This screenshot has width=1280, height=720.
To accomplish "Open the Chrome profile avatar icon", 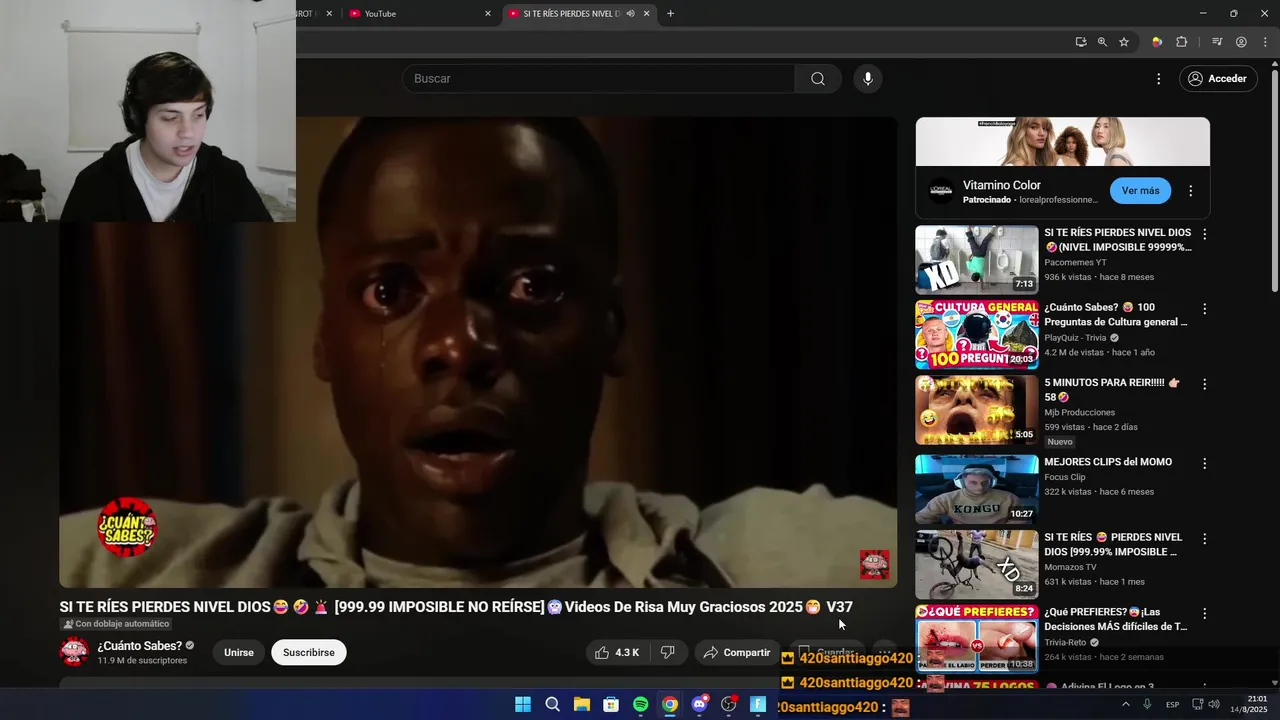I will point(1241,42).
